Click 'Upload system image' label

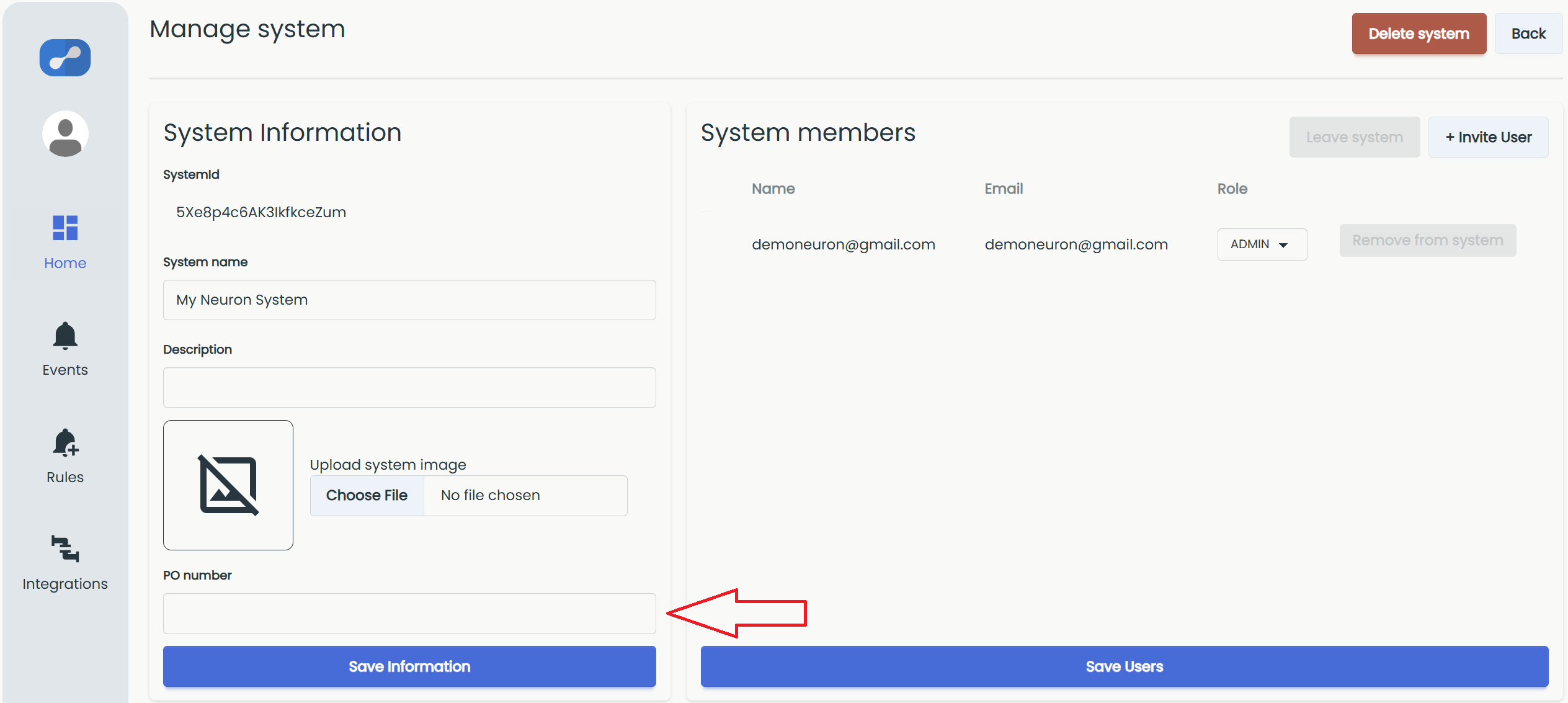pos(388,465)
